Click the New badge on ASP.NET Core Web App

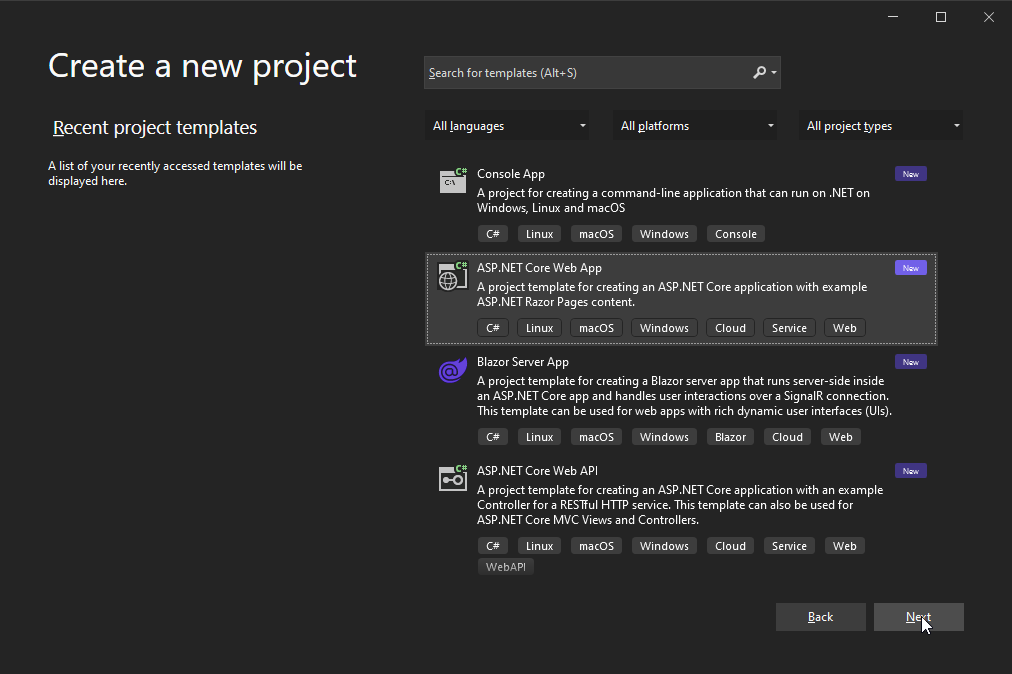point(911,268)
